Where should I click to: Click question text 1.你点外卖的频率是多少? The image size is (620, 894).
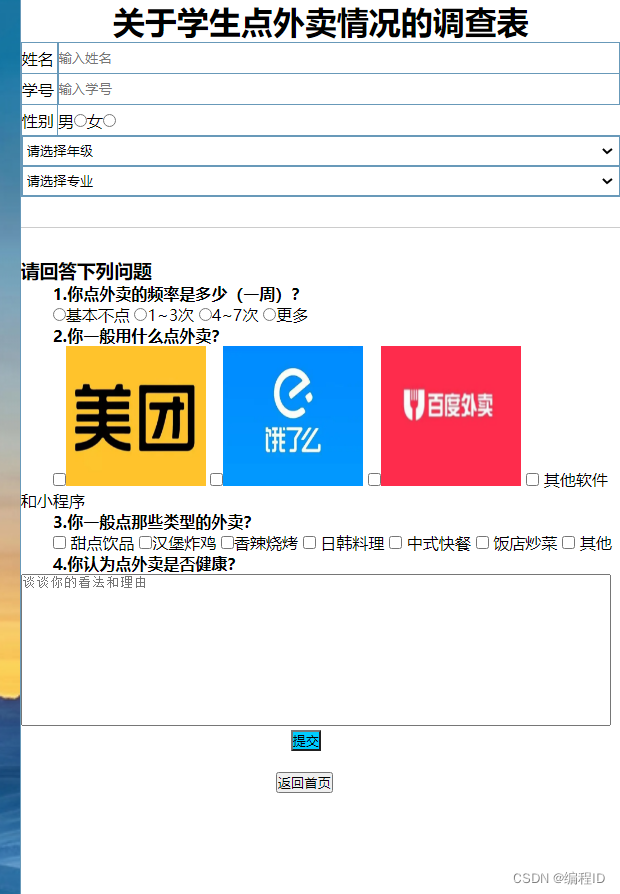(x=176, y=294)
